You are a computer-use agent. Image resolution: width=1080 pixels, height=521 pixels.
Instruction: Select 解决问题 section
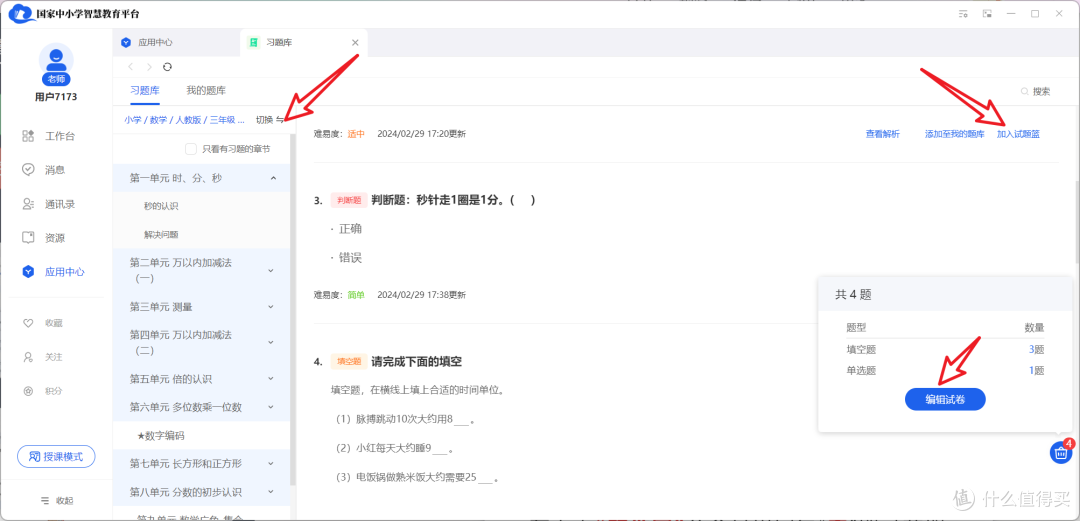click(161, 234)
